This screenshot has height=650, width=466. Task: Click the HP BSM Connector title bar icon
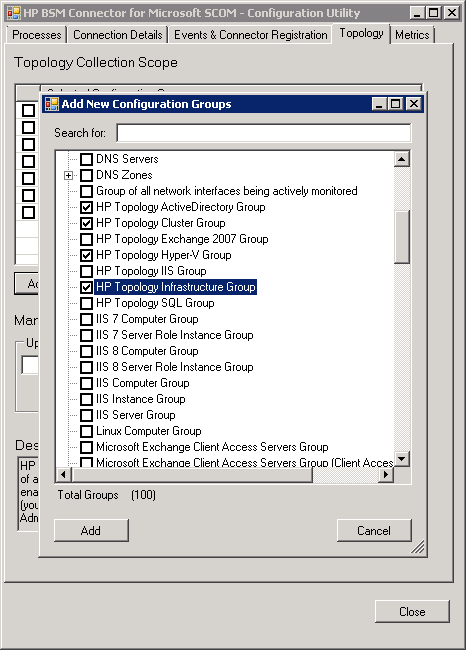(x=13, y=13)
